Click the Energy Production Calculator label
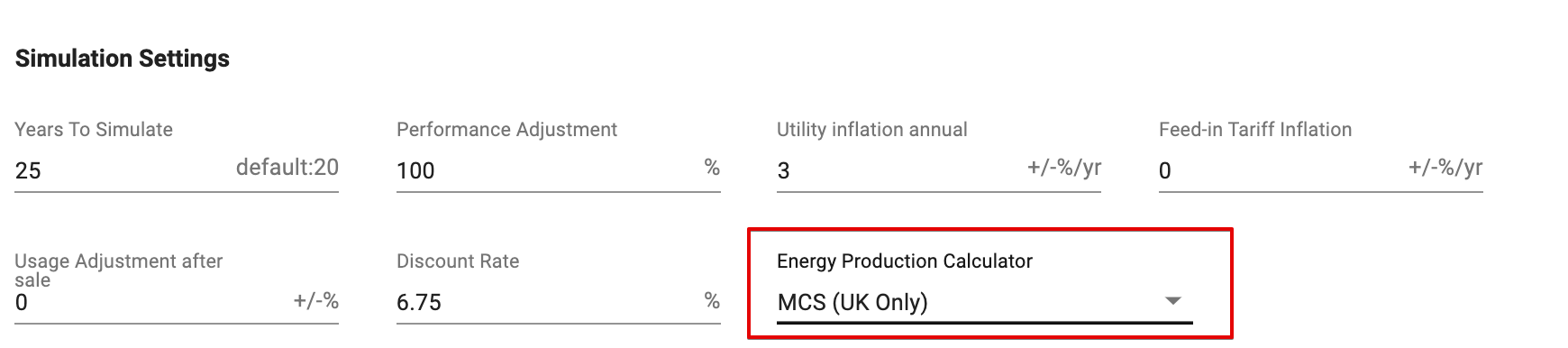This screenshot has width=1568, height=348. click(905, 261)
